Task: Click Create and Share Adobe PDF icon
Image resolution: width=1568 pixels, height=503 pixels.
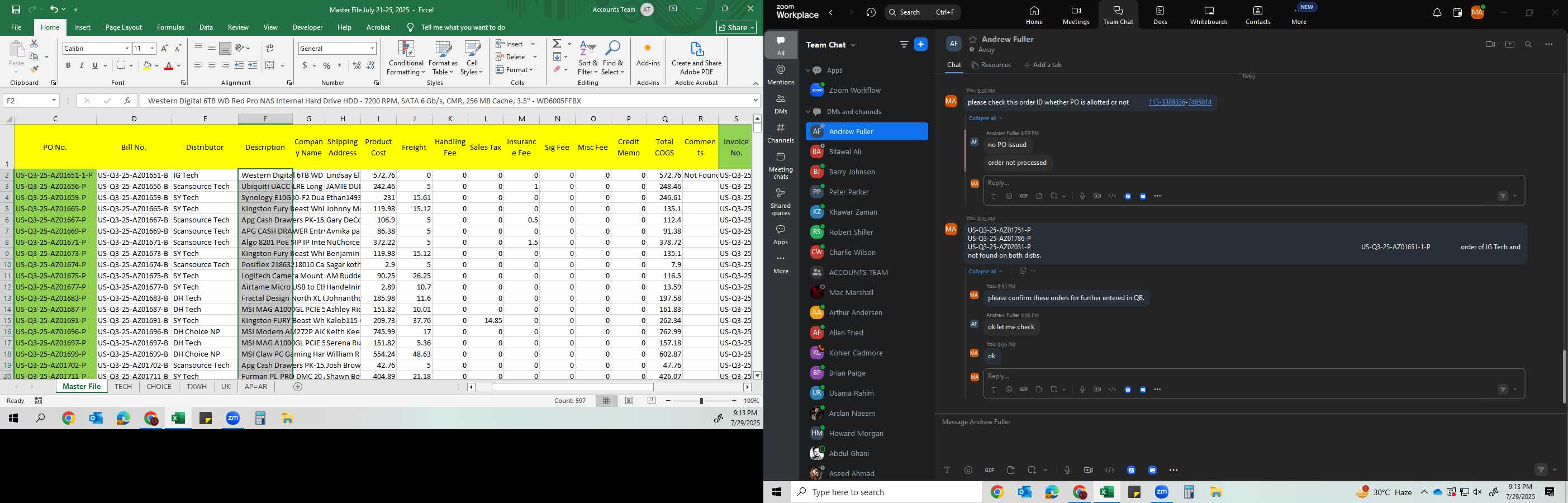Action: [x=696, y=59]
